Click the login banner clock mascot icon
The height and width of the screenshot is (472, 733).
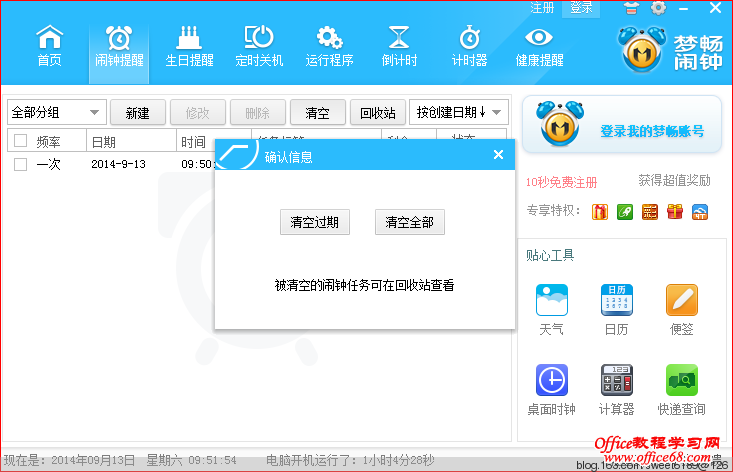[560, 123]
